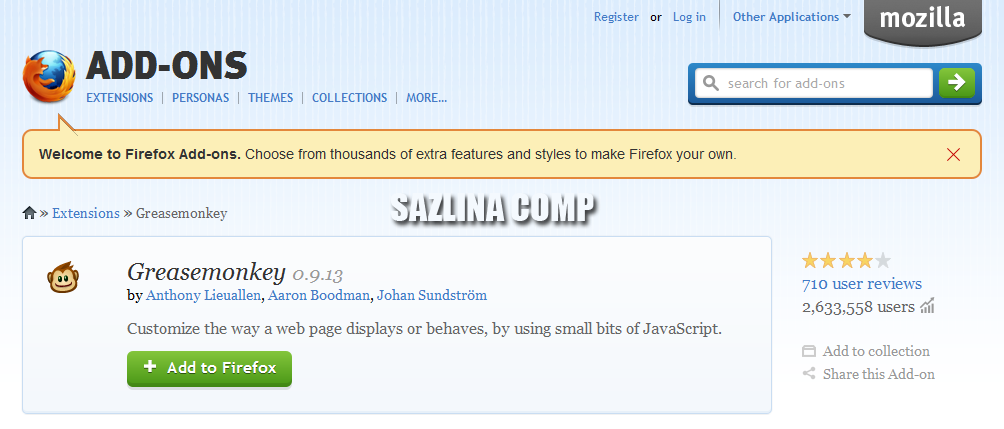
Task: Click the magnifier icon in search box
Action: click(710, 83)
